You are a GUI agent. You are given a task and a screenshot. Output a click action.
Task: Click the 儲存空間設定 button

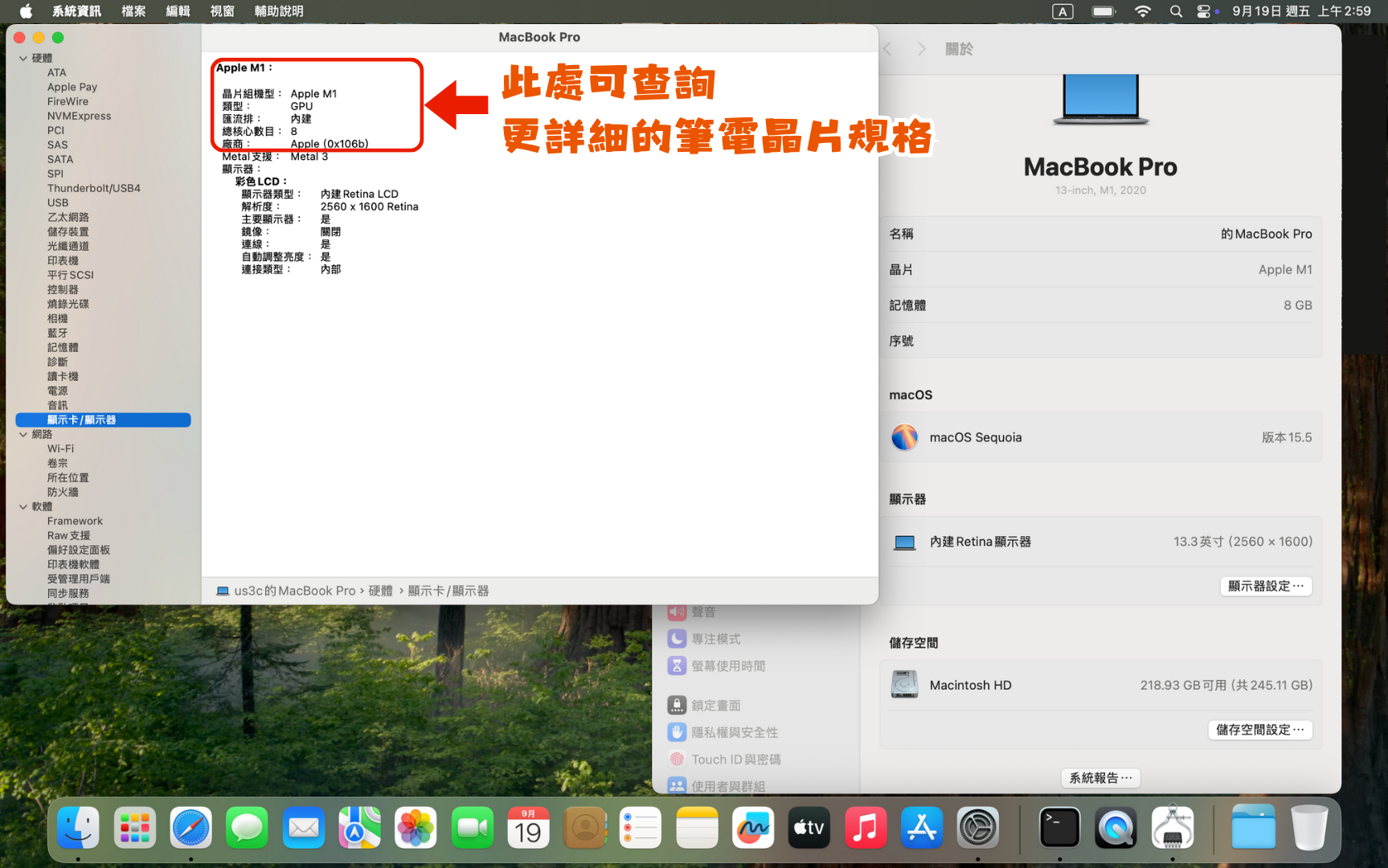tap(1259, 730)
